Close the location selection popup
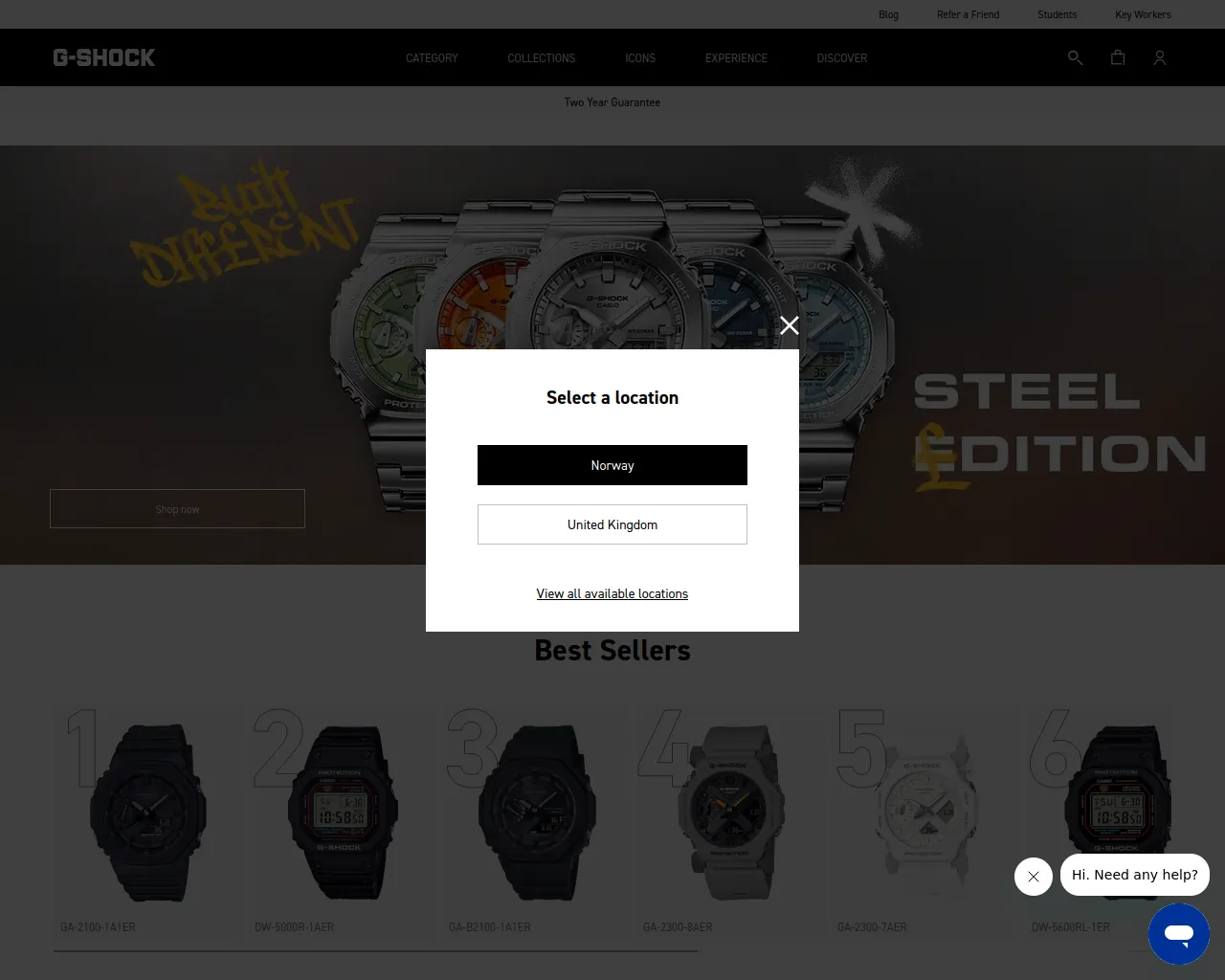 click(790, 326)
